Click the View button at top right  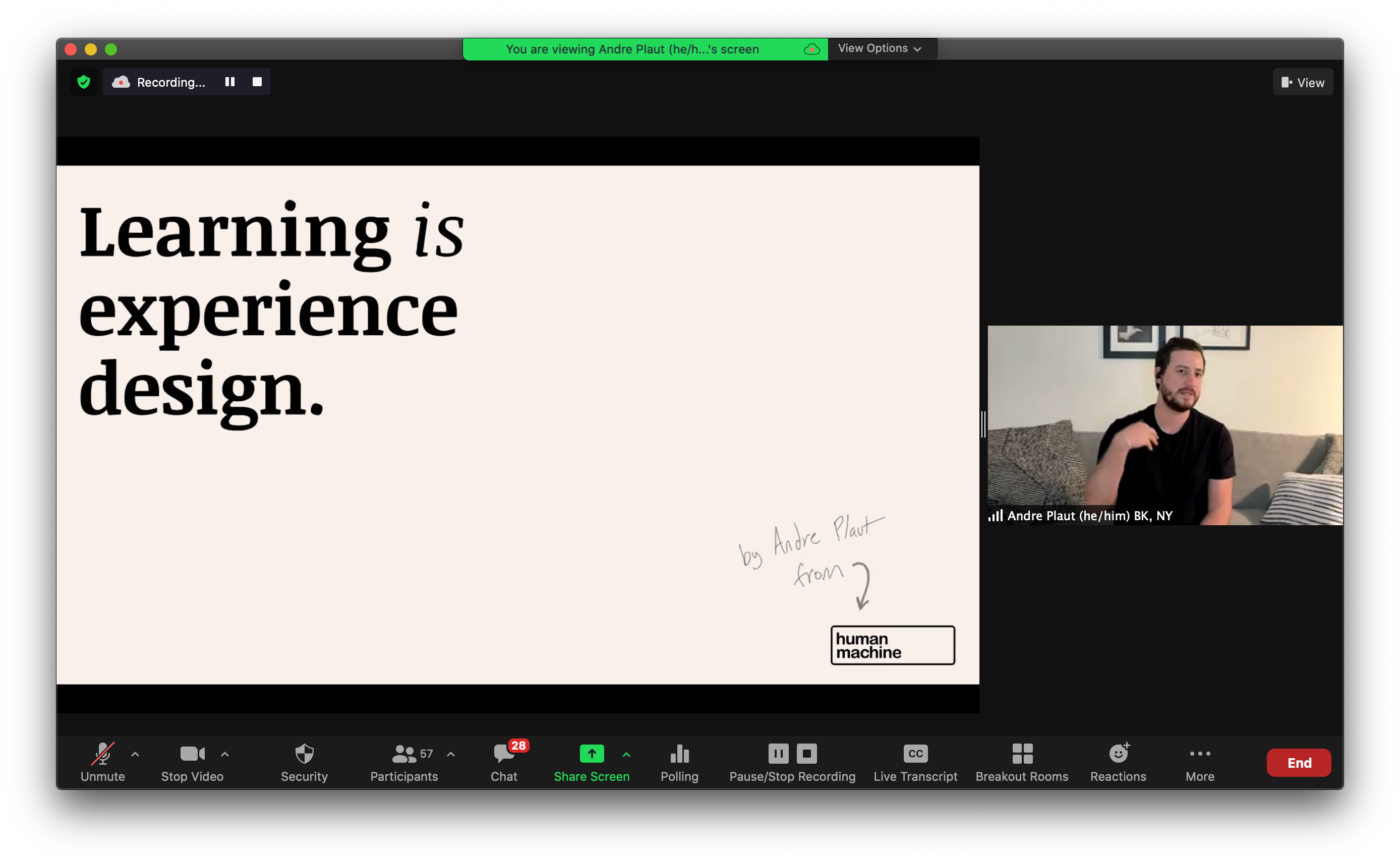click(x=1302, y=82)
